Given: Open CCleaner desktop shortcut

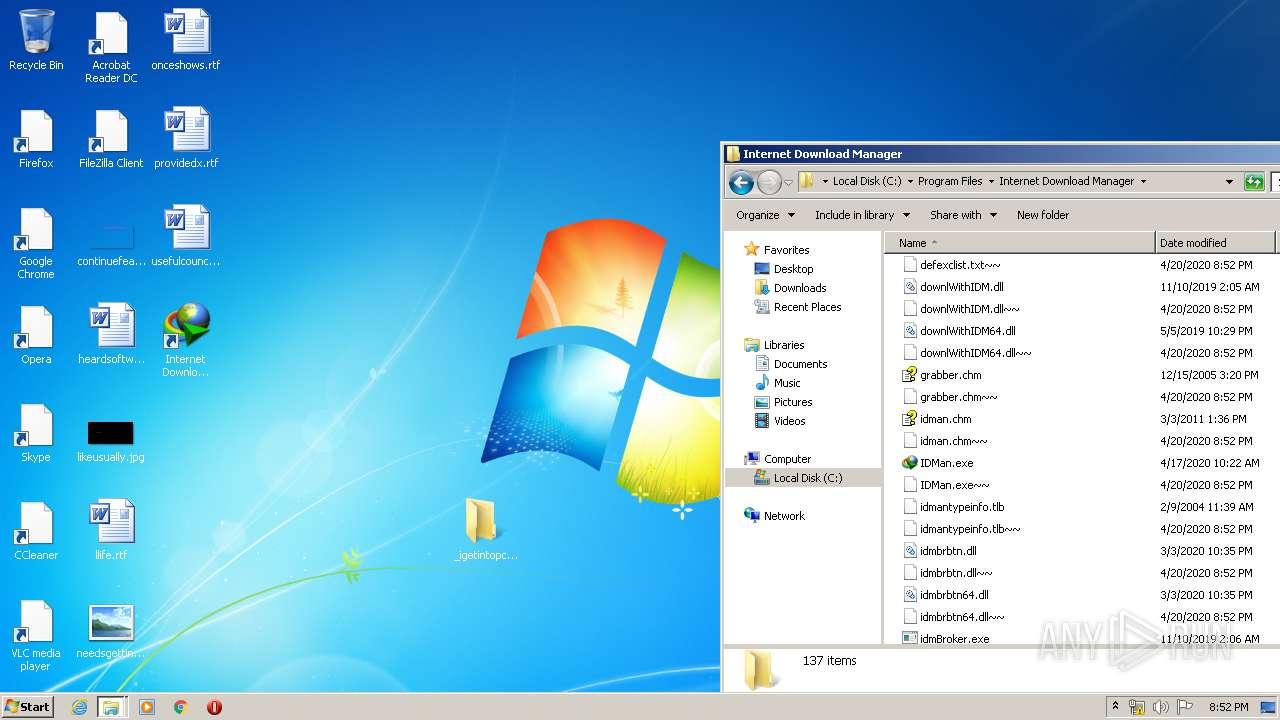Looking at the screenshot, I should point(36,530).
